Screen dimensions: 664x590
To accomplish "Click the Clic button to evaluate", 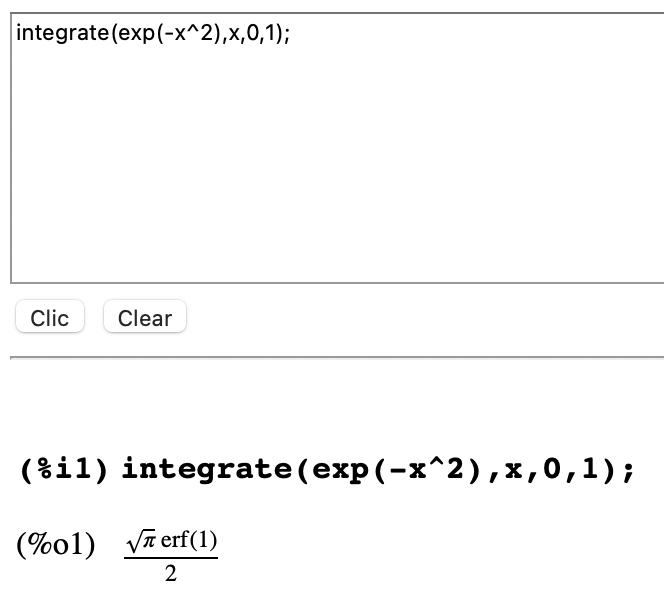I will pos(50,316).
